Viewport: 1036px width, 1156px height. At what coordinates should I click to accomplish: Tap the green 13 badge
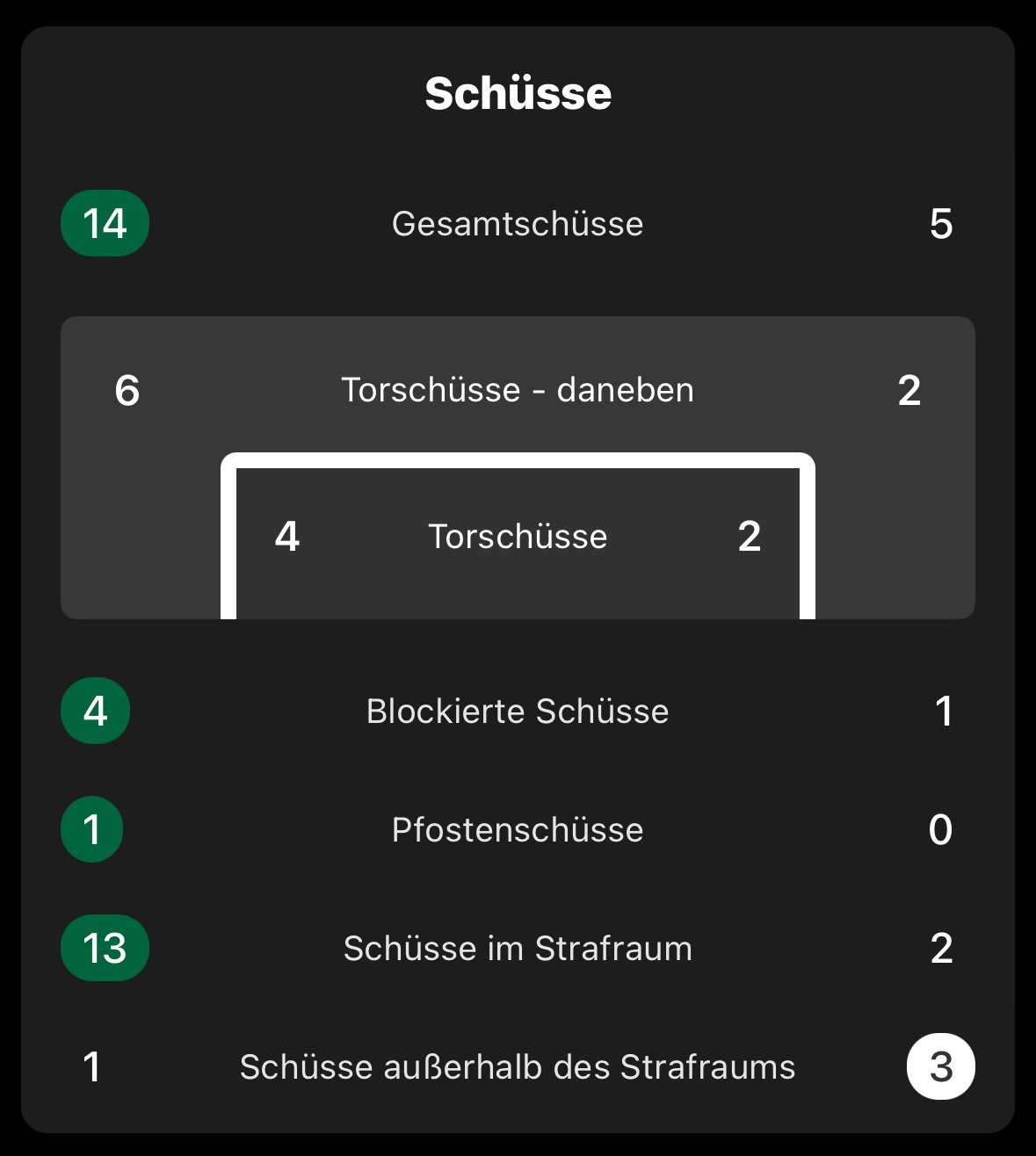coord(105,948)
